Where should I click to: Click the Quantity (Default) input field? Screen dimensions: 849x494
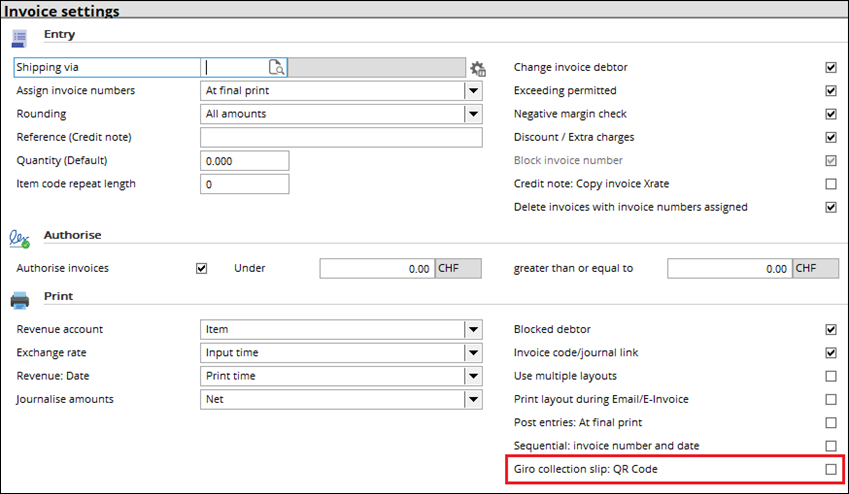pyautogui.click(x=245, y=161)
